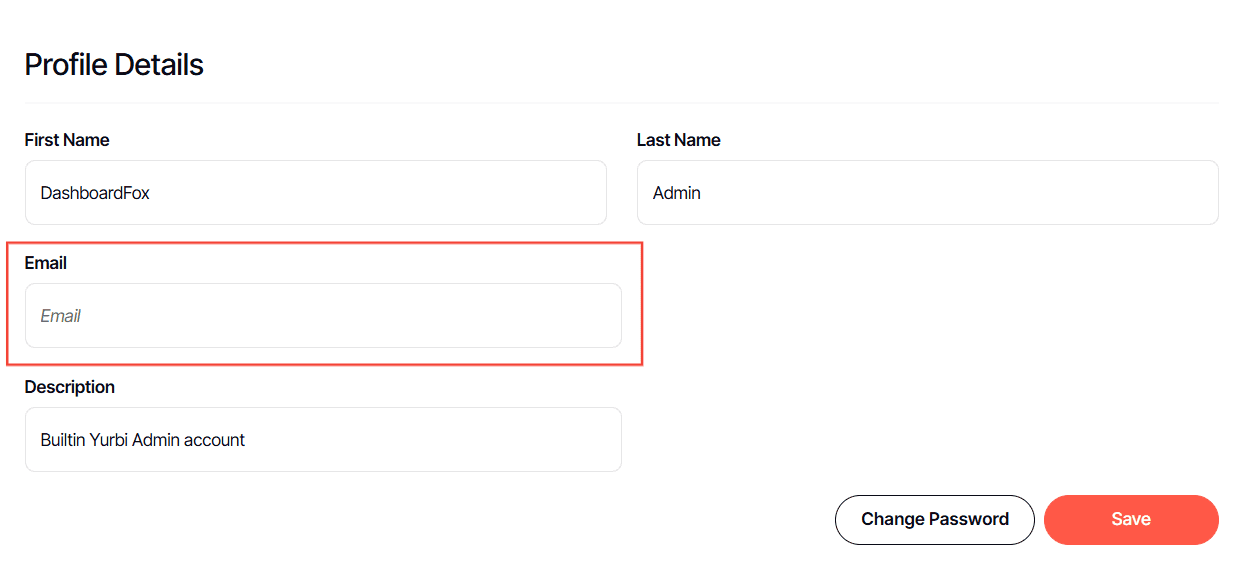Click the "First Name" field label
1252x561 pixels.
67,140
